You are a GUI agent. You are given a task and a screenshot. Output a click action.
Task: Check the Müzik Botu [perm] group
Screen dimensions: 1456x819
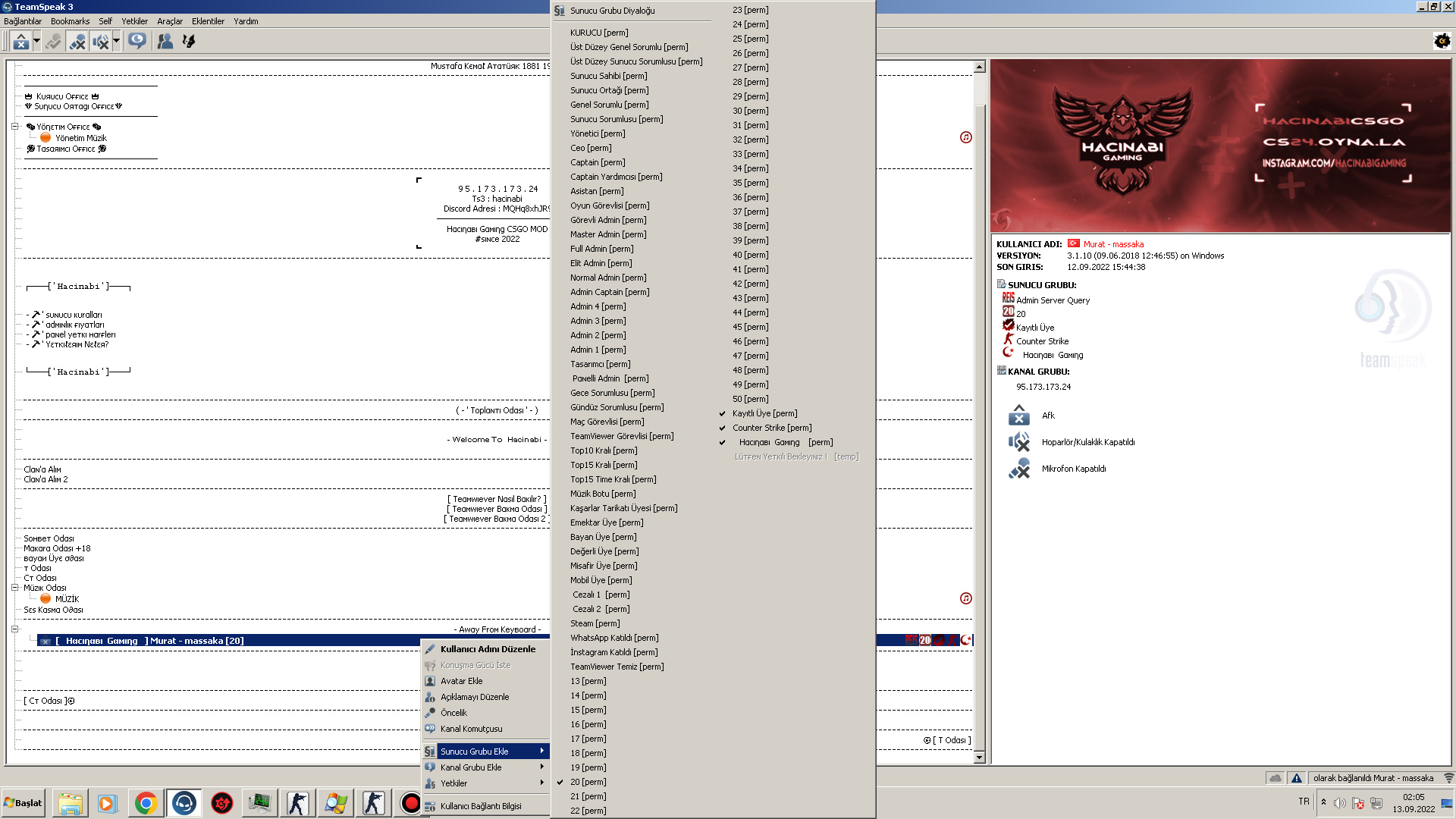[x=603, y=494]
